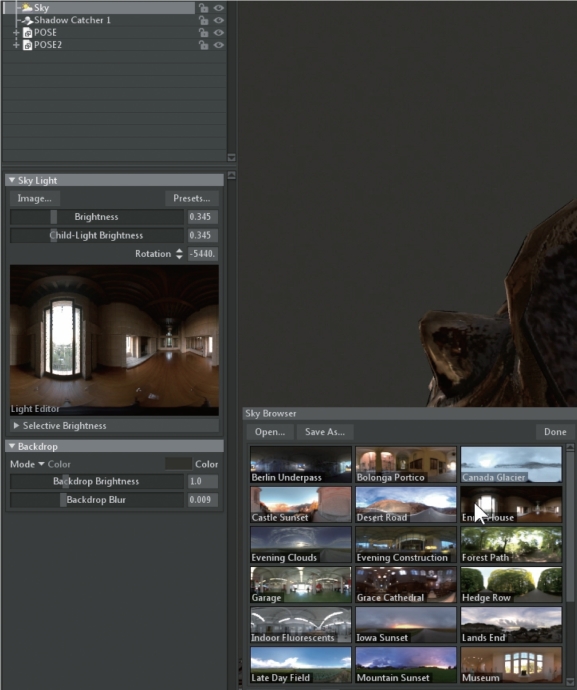The image size is (577, 690).
Task: Click the POSE object icon
Action: point(27,33)
